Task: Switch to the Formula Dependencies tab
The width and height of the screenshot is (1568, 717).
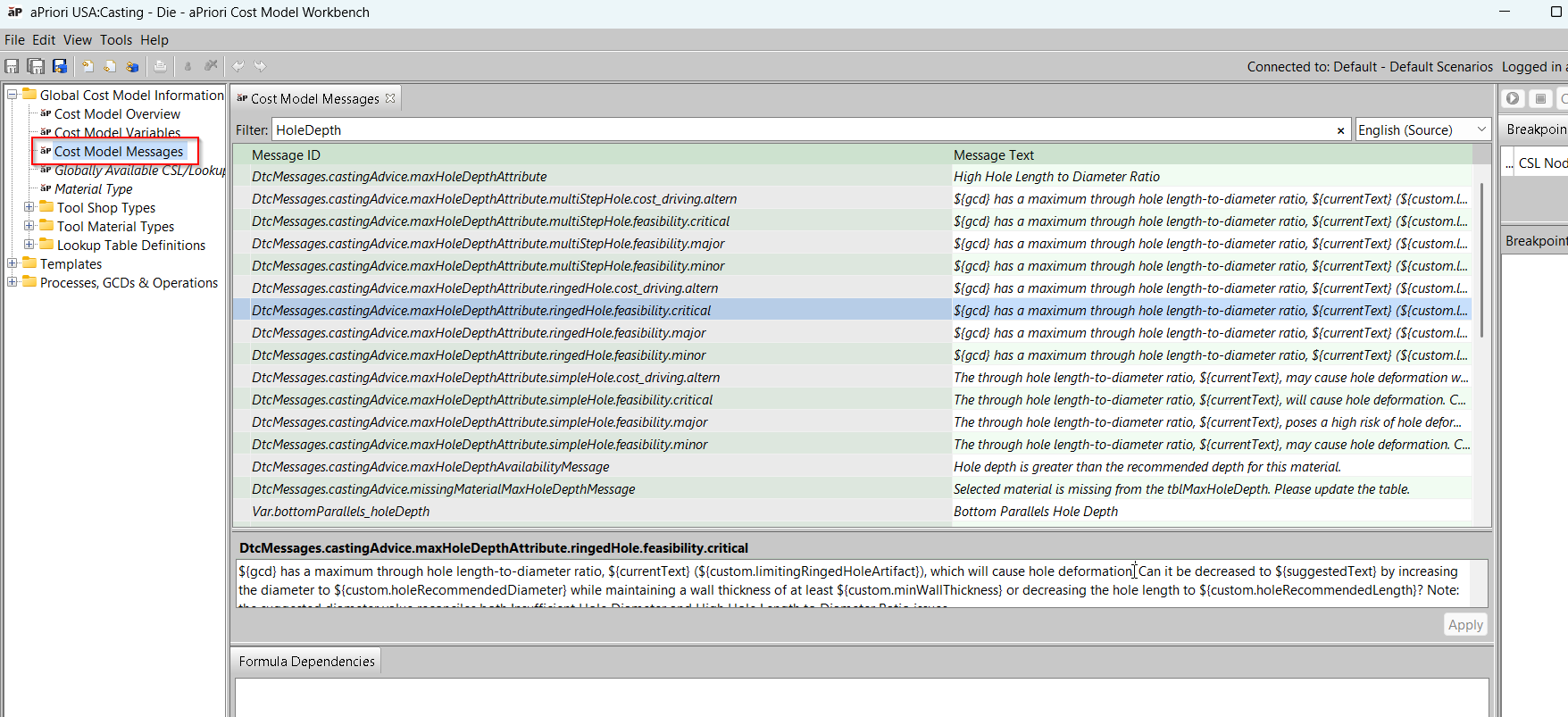Action: pyautogui.click(x=306, y=662)
